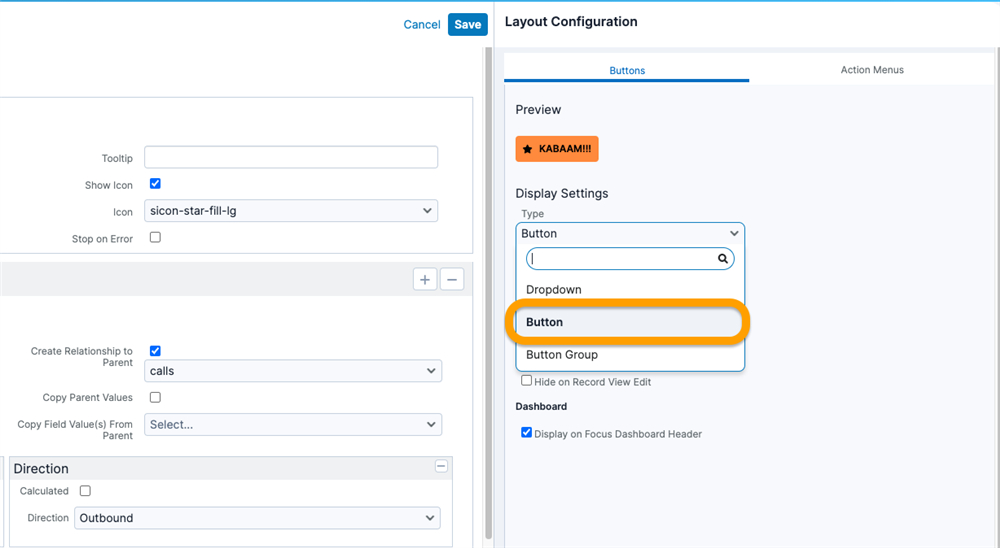Image resolution: width=1000 pixels, height=548 pixels.
Task: Click the search magnifier icon in Type dropdown
Action: click(723, 259)
